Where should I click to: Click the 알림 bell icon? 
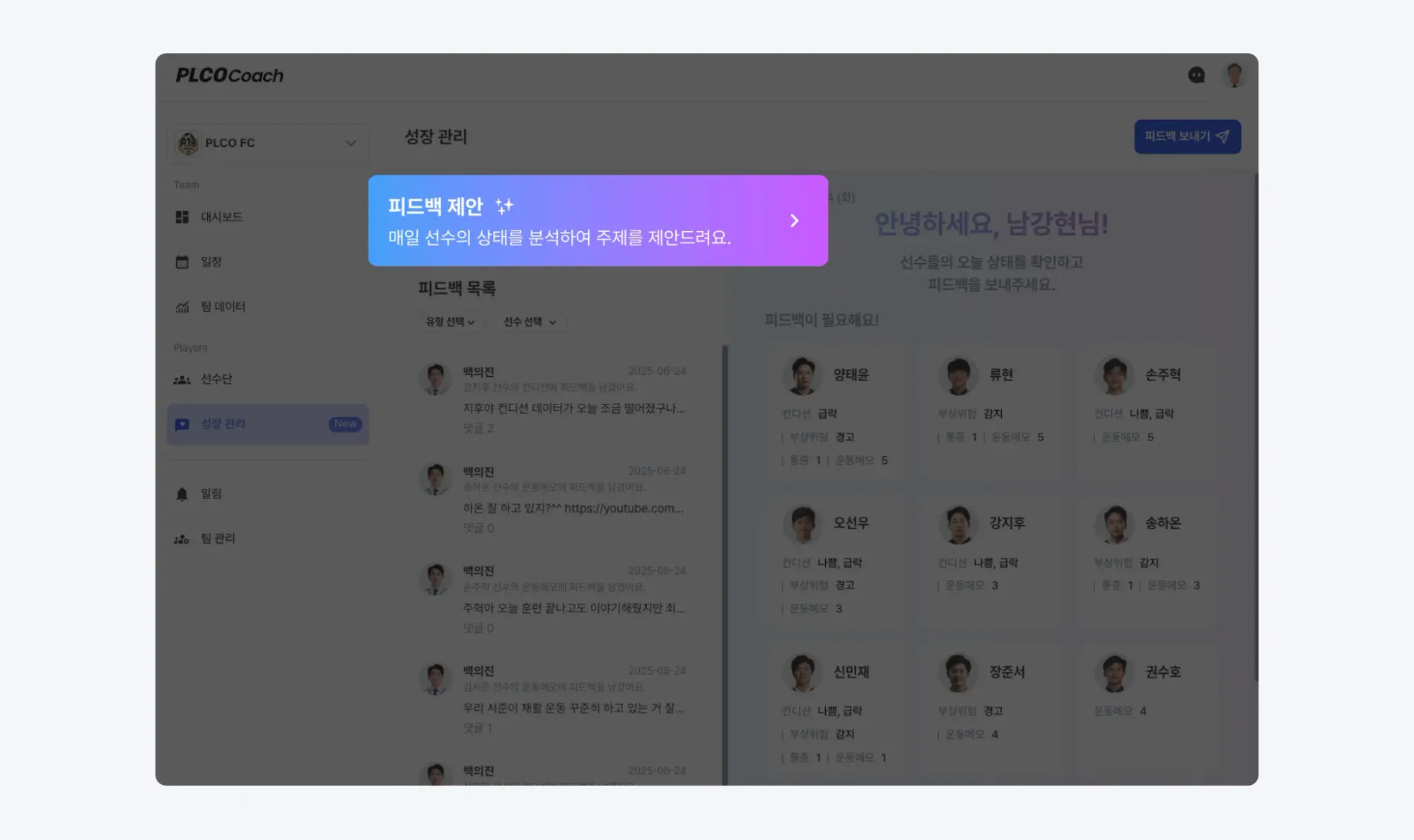point(182,494)
